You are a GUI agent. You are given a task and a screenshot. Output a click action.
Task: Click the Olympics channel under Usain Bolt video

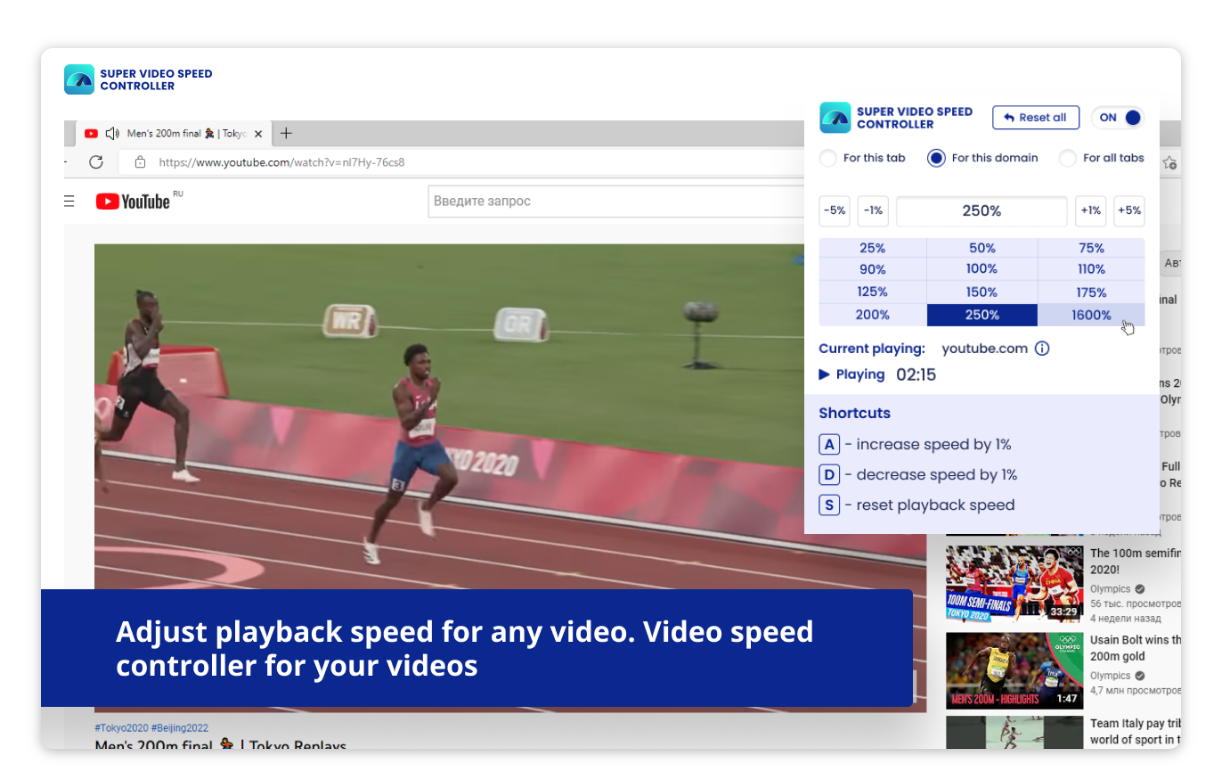point(1110,676)
